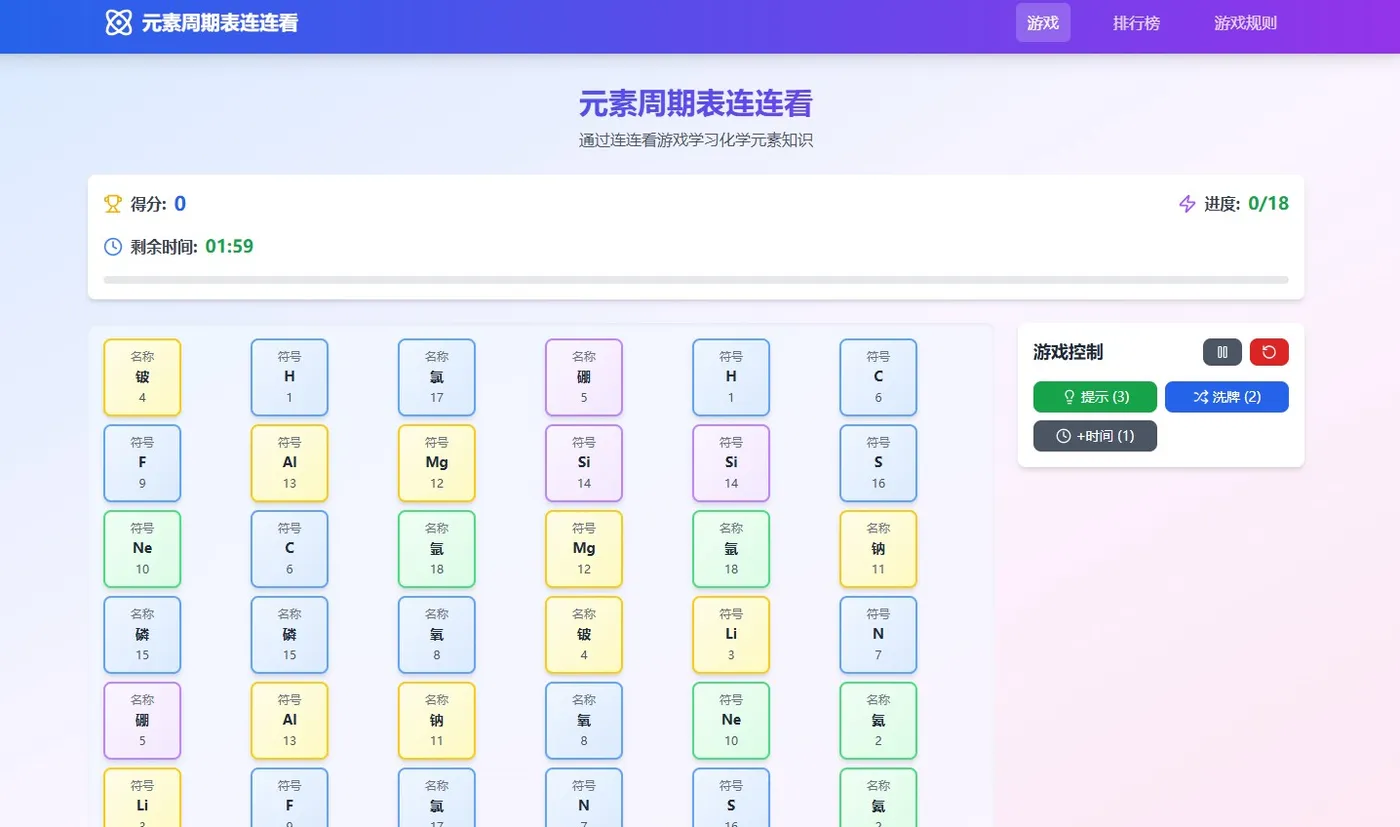Use the 提示 (3) hint button
This screenshot has height=827, width=1400.
(x=1095, y=397)
